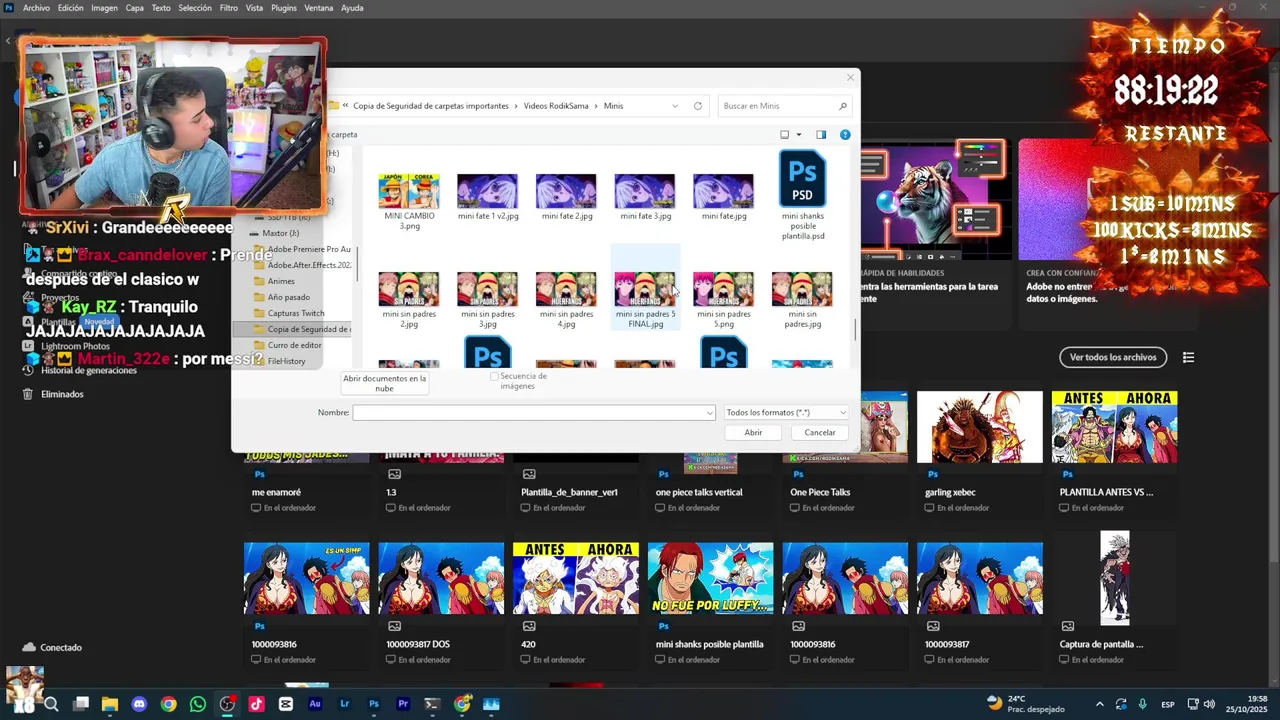Click the Photoshop logo in the menu bar
Screen dimensions: 1280x720
8,7
